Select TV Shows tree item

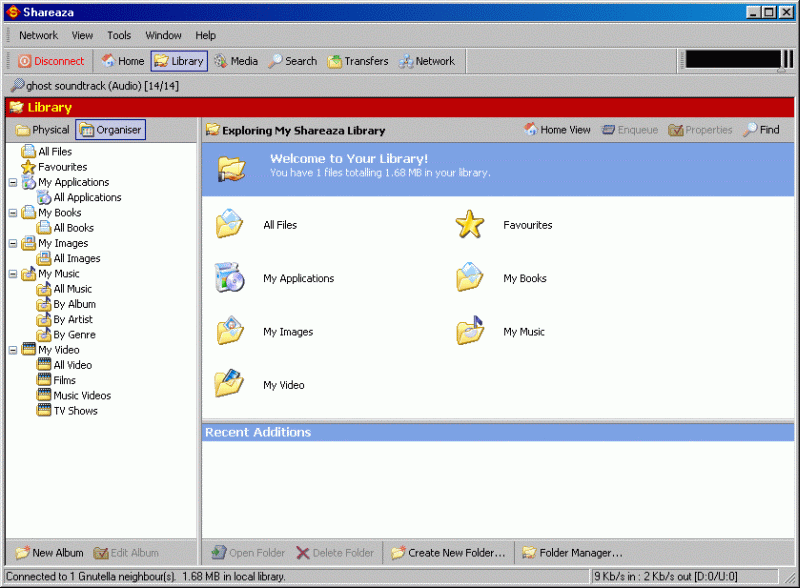click(x=67, y=411)
